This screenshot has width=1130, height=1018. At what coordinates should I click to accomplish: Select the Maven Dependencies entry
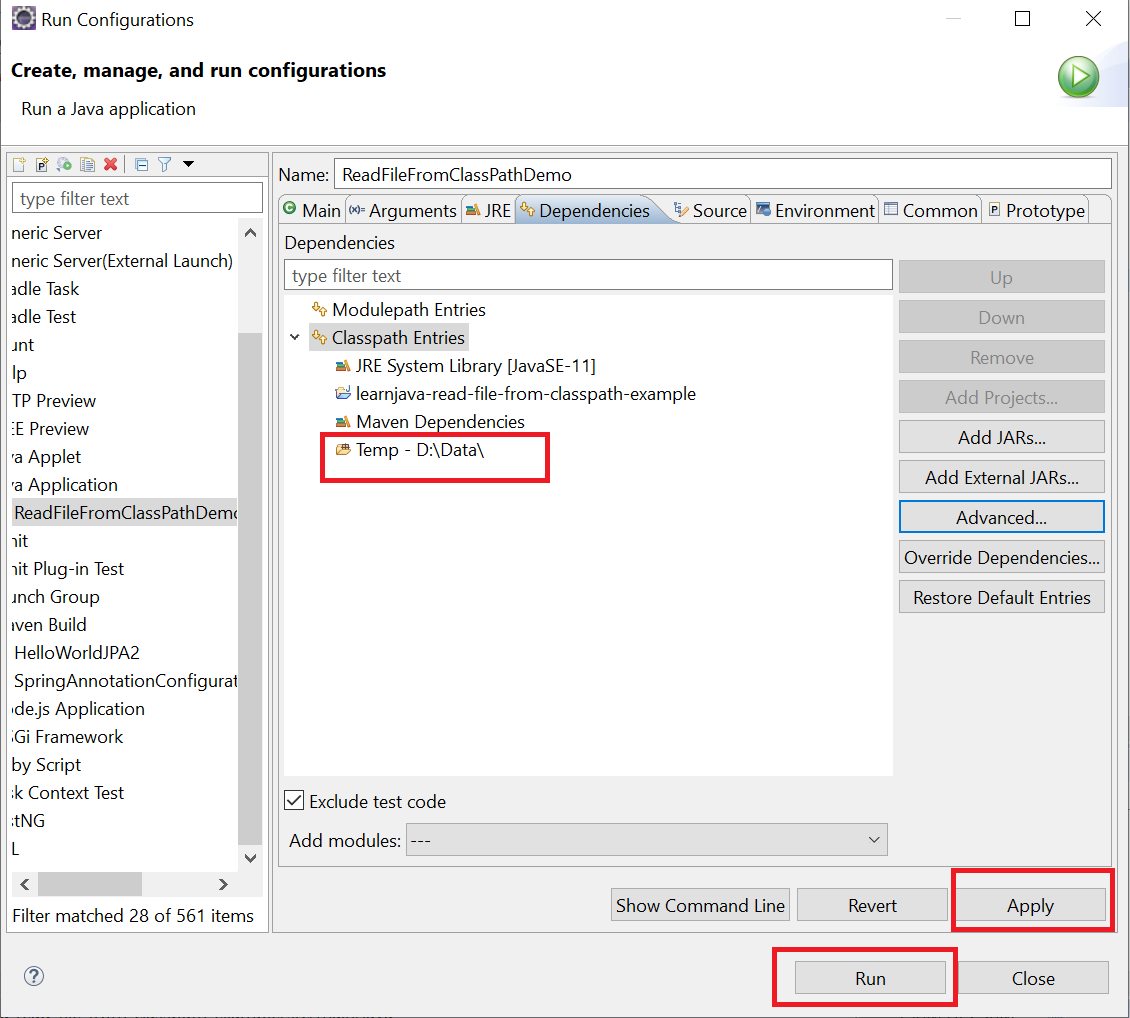click(439, 422)
